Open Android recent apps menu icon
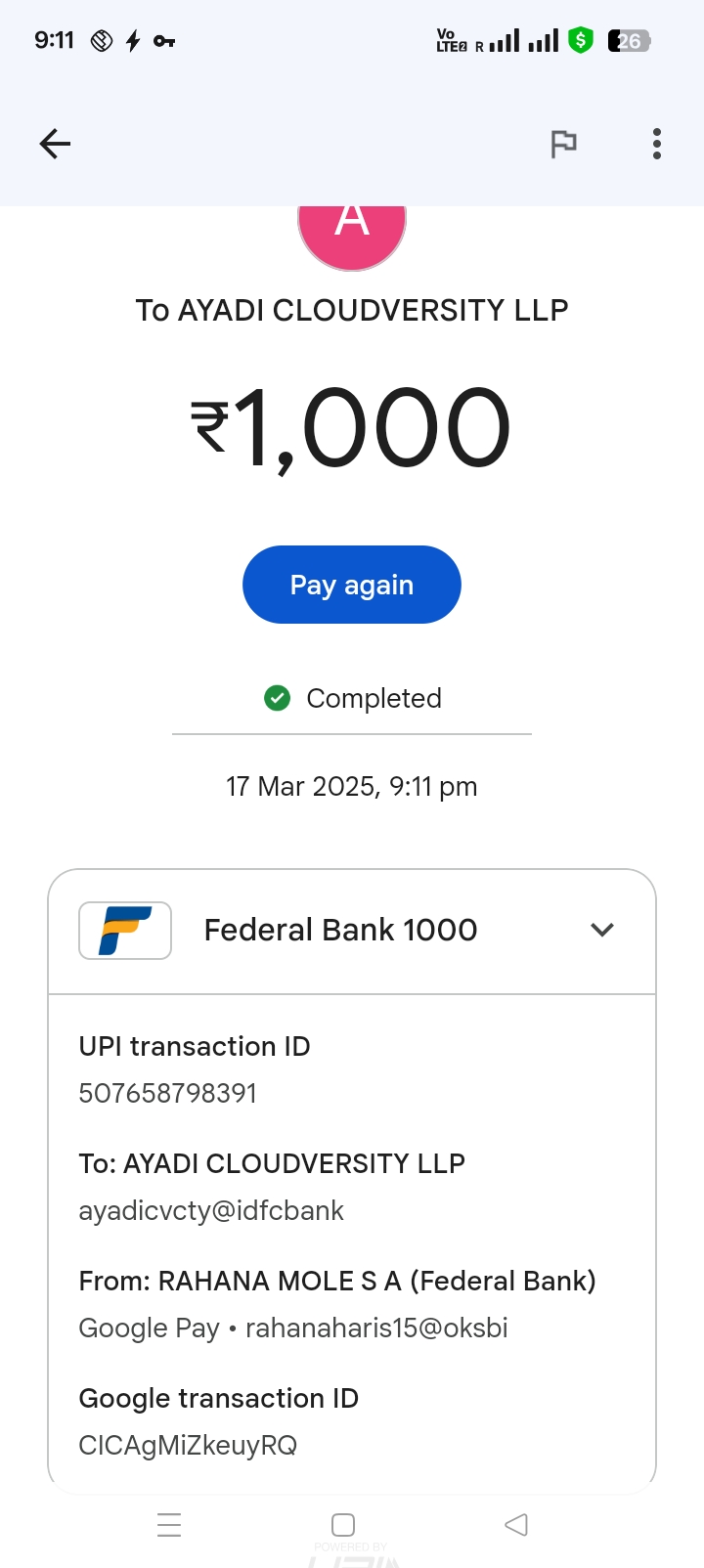Screen dimensions: 704x1568 [x=169, y=1525]
